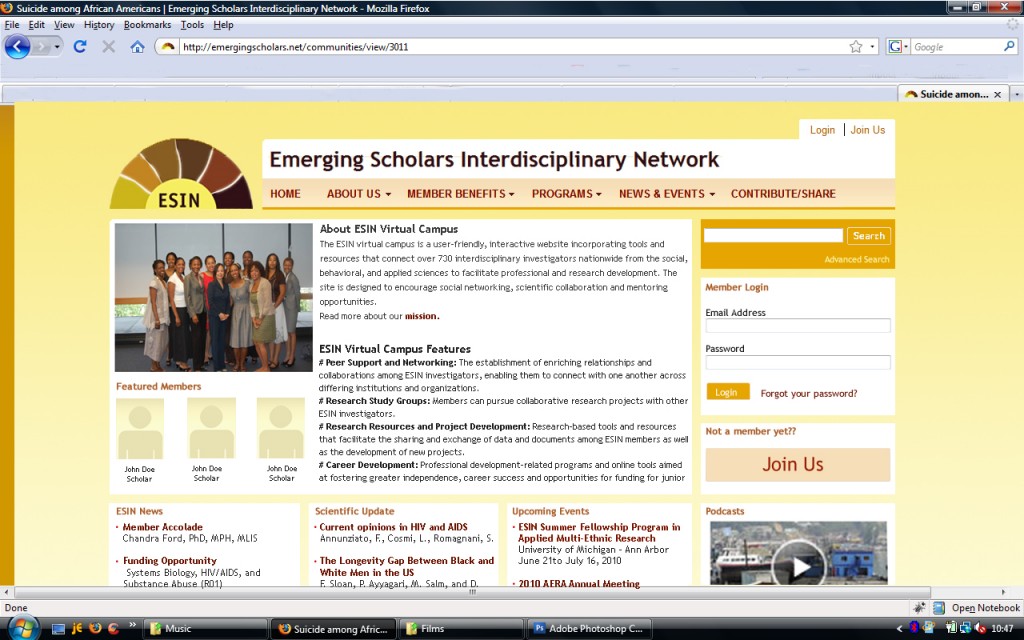This screenshot has width=1024, height=640.
Task: Expand the ABOUT US navigation menu
Action: click(359, 194)
